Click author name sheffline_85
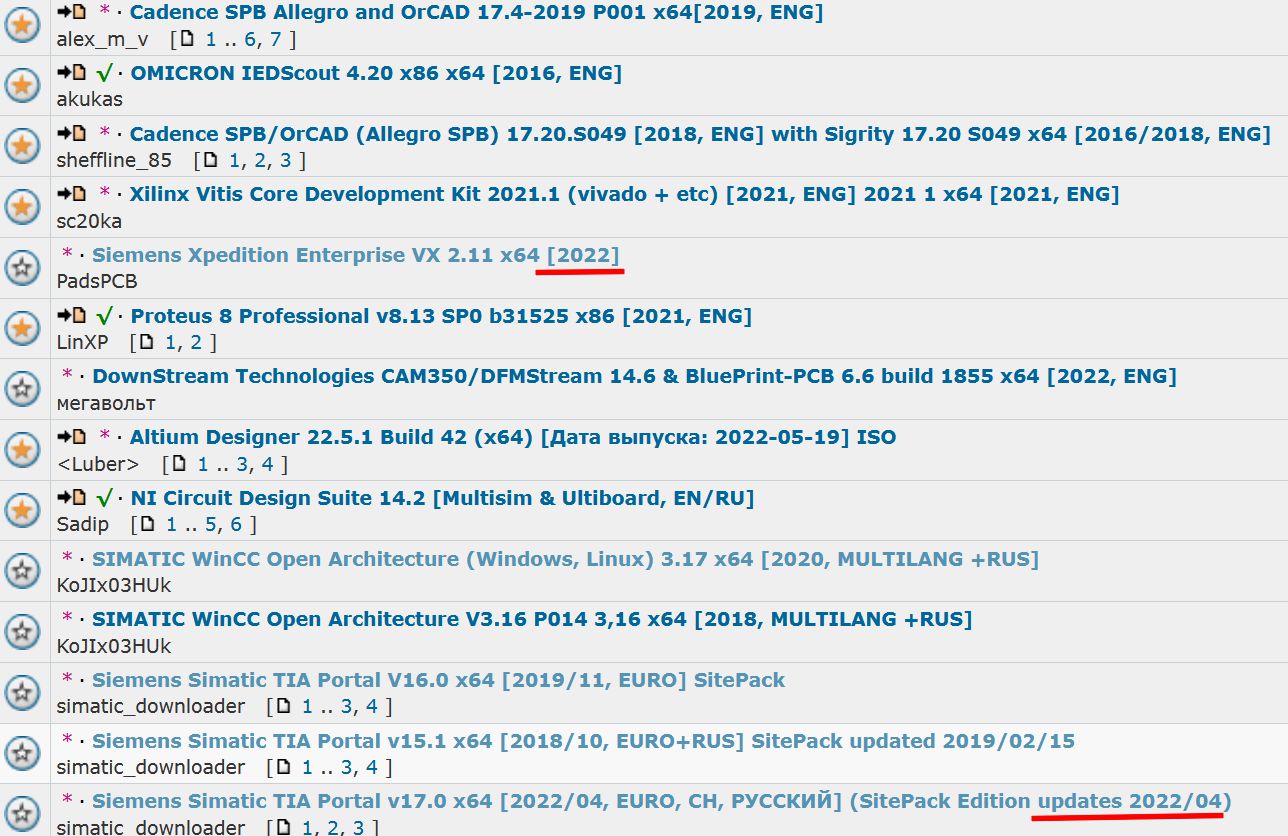This screenshot has width=1288, height=836. (114, 161)
